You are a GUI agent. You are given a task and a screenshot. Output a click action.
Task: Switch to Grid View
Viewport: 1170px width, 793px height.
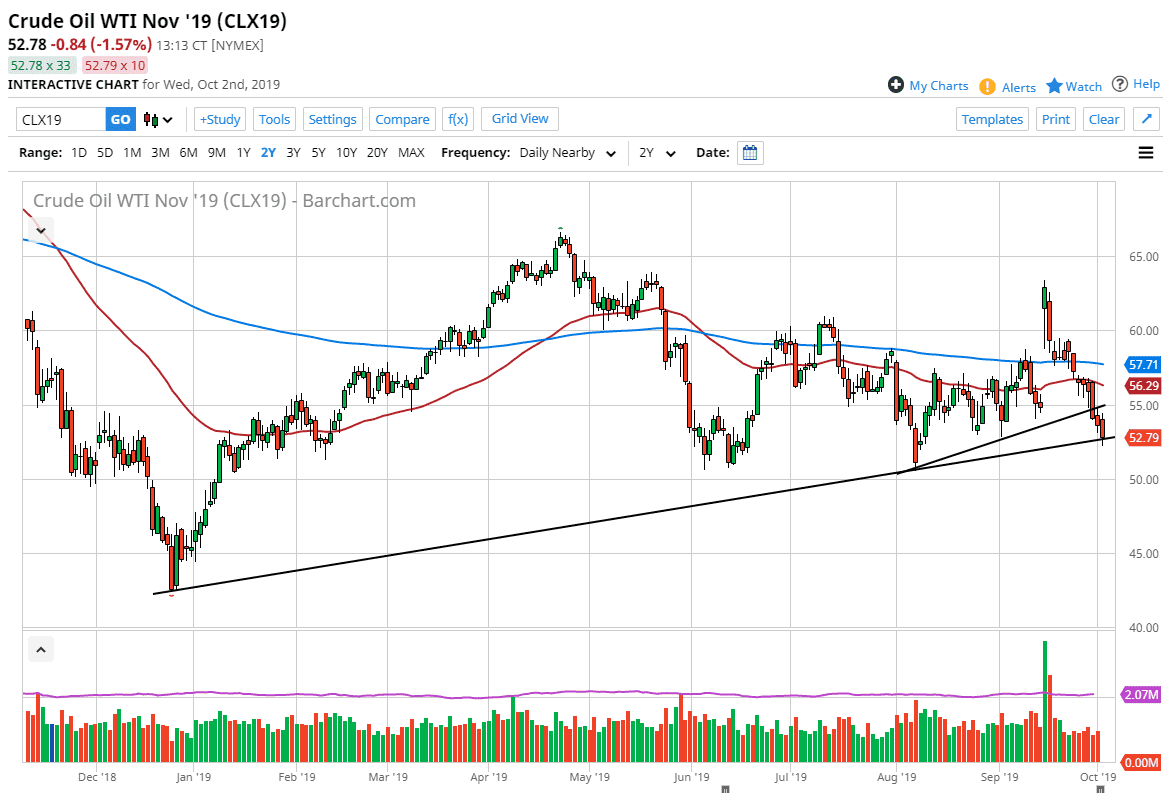coord(519,118)
